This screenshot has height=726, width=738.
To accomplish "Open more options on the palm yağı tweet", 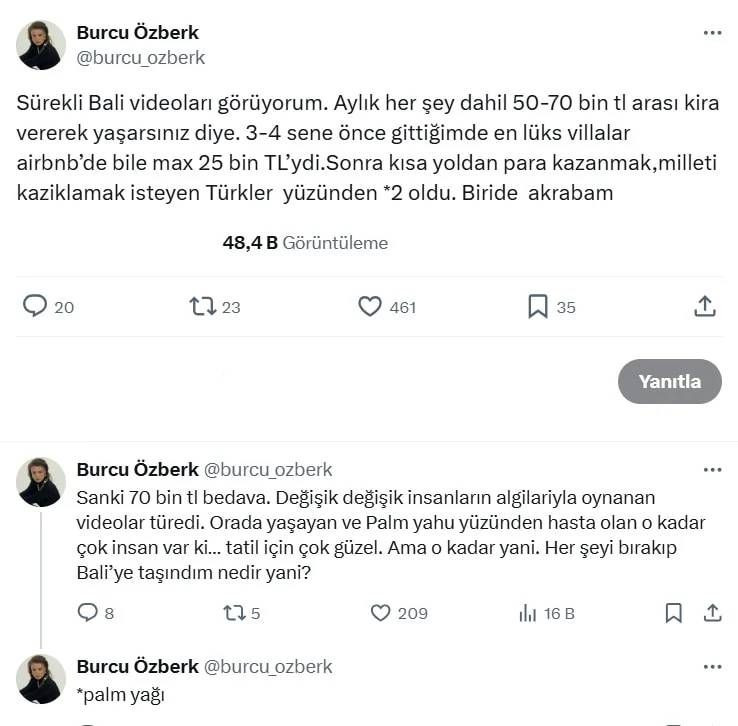I will coord(713,667).
